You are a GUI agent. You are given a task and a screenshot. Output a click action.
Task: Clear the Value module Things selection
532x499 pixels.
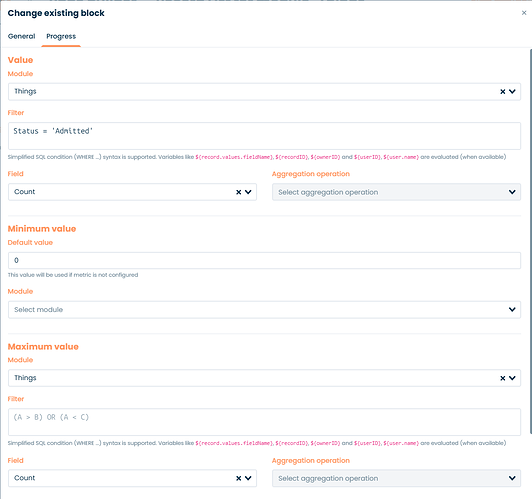pos(502,92)
